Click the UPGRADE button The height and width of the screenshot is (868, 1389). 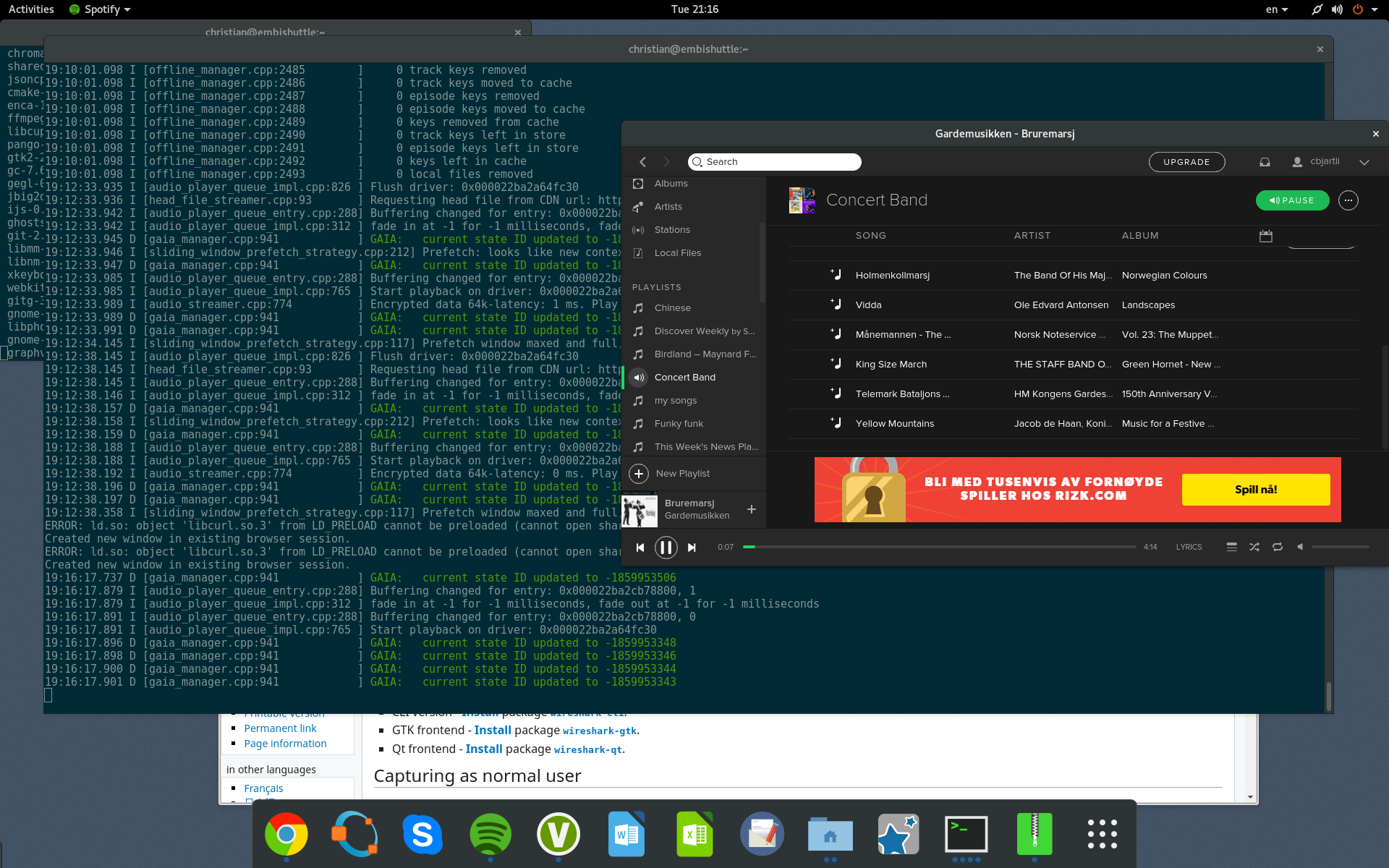coord(1186,162)
